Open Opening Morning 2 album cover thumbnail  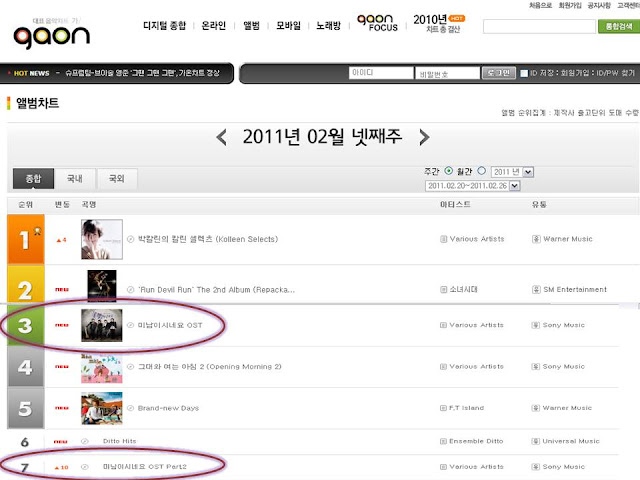tap(102, 369)
